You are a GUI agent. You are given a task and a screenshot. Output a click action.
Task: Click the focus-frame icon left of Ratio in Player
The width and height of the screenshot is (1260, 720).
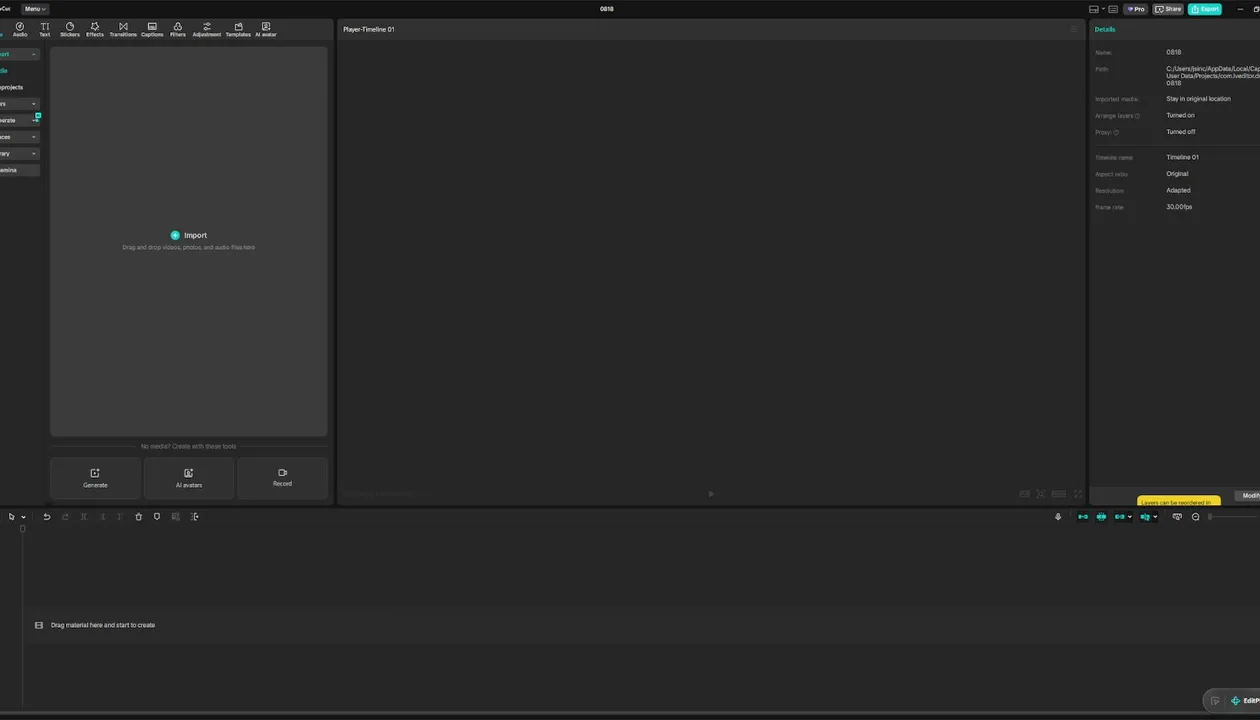pos(1041,494)
